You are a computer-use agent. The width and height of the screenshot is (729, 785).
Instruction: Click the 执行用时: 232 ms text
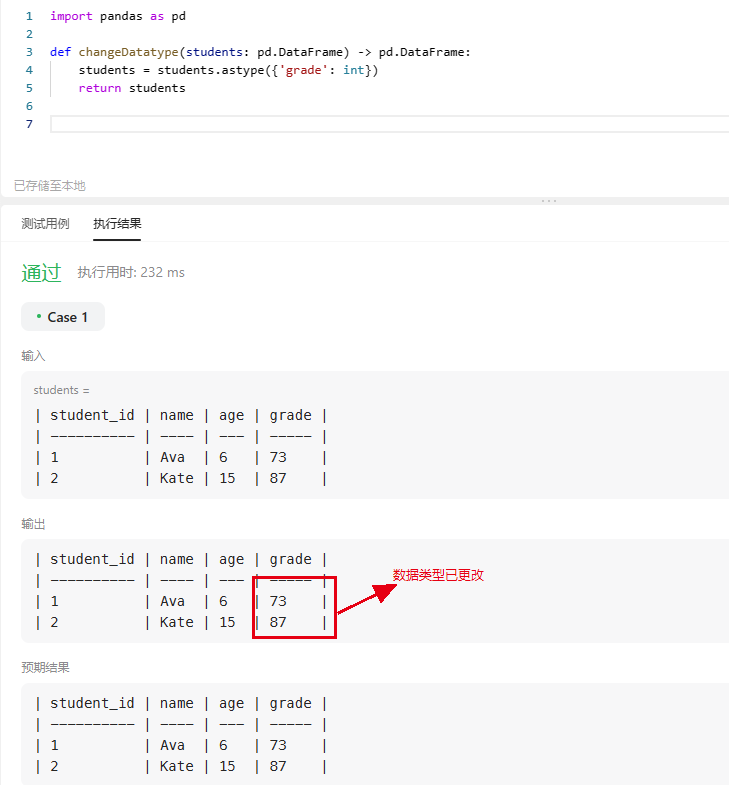pyautogui.click(x=131, y=272)
